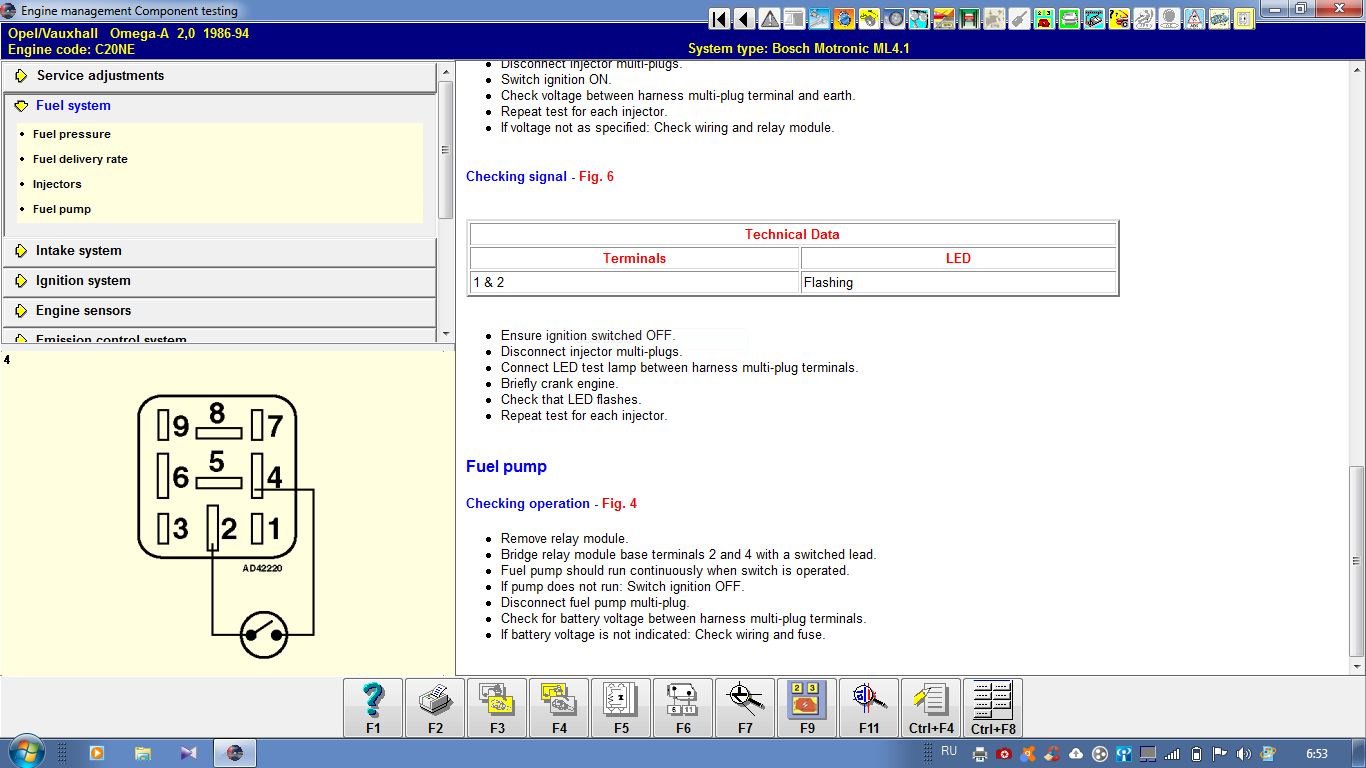Go to the first page toolbar icon
The image size is (1366, 768).
click(720, 19)
